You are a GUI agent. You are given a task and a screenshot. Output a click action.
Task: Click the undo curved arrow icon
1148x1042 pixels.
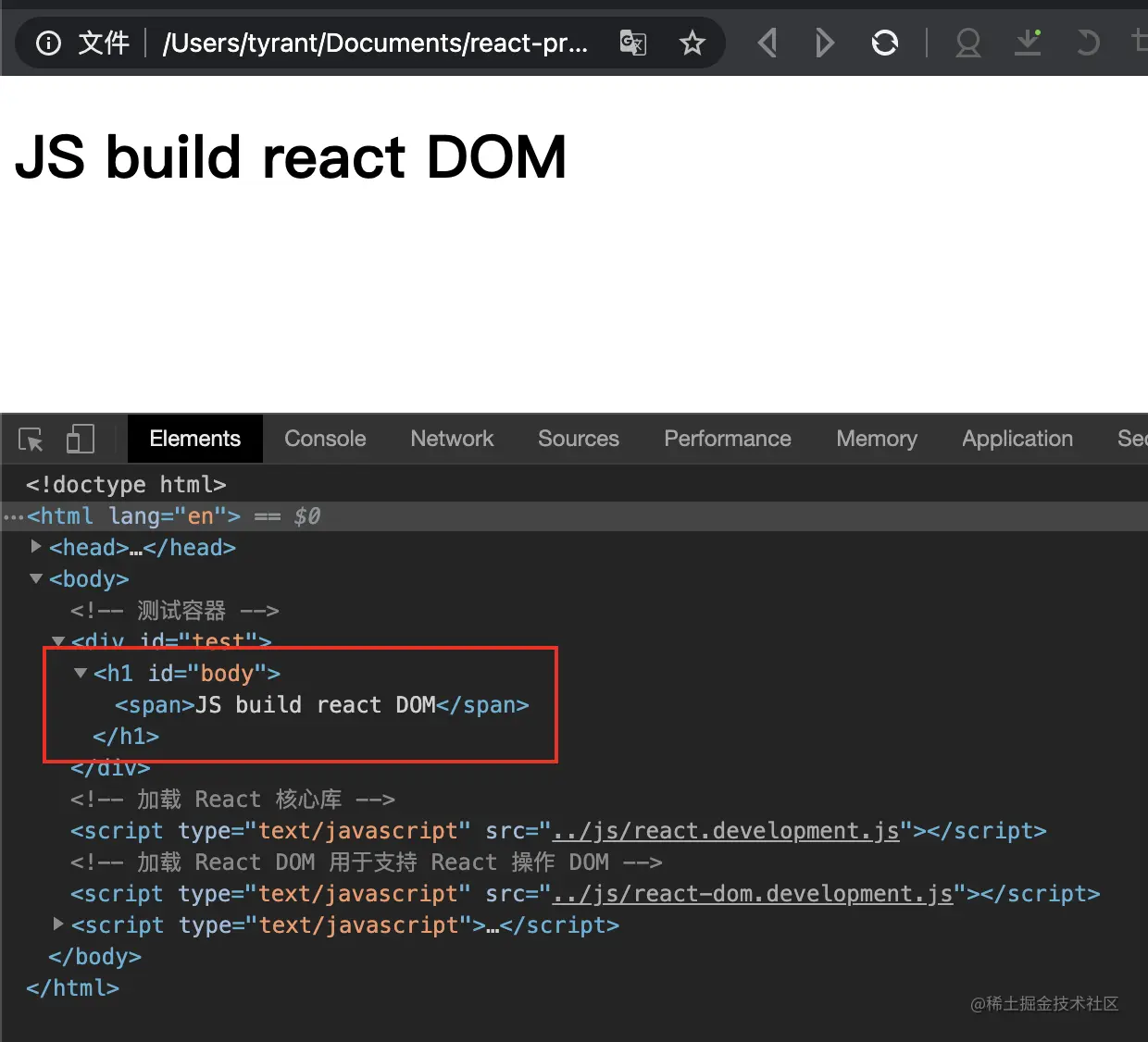point(1088,43)
